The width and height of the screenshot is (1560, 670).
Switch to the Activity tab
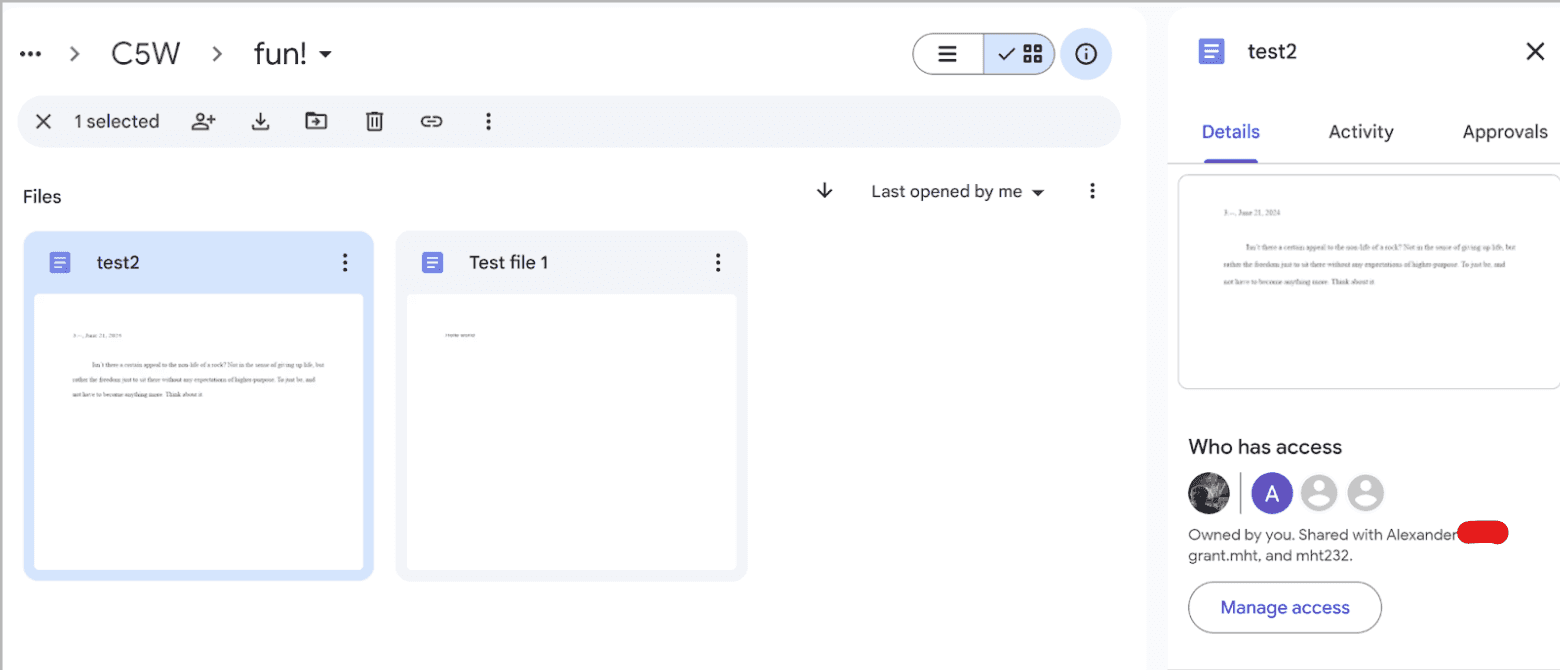[1361, 131]
